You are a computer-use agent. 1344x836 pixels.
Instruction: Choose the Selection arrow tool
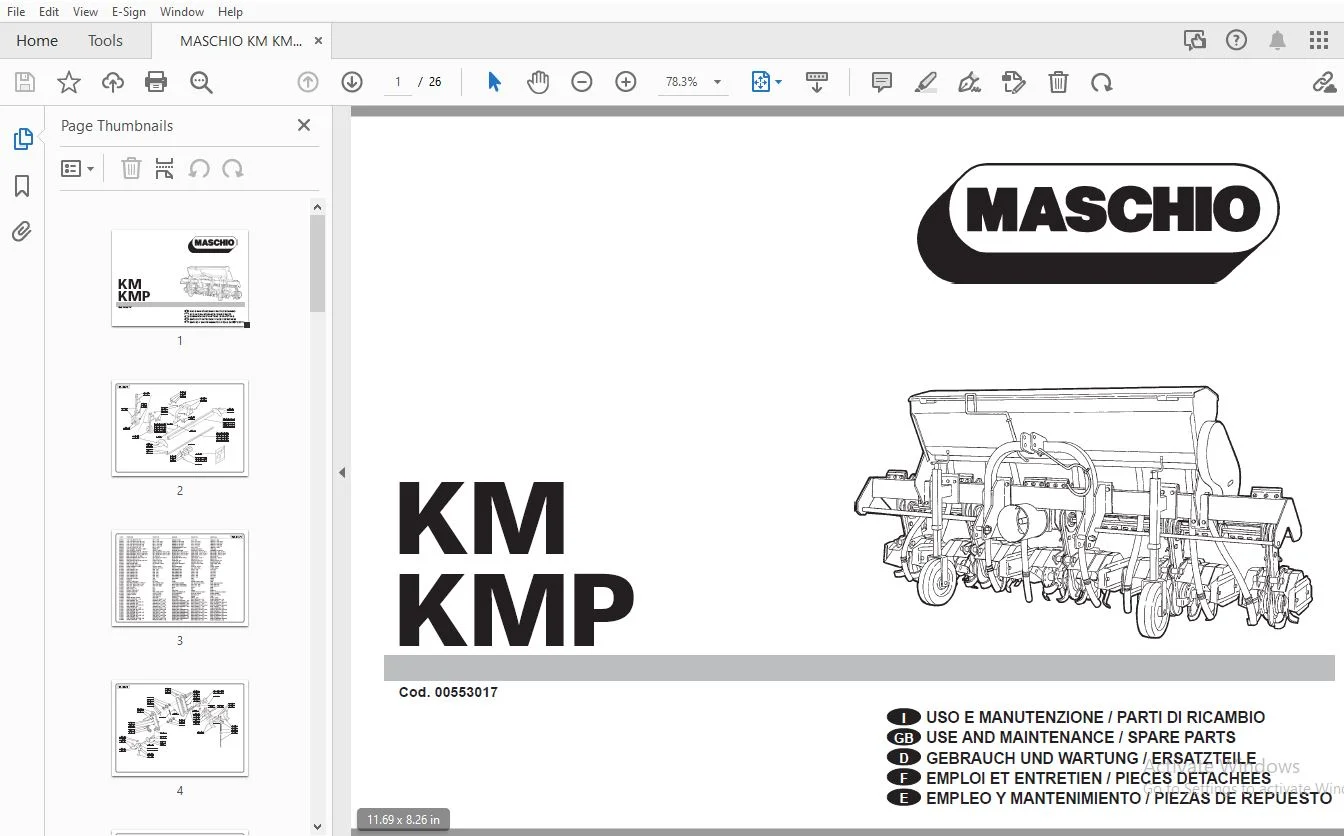pyautogui.click(x=494, y=82)
